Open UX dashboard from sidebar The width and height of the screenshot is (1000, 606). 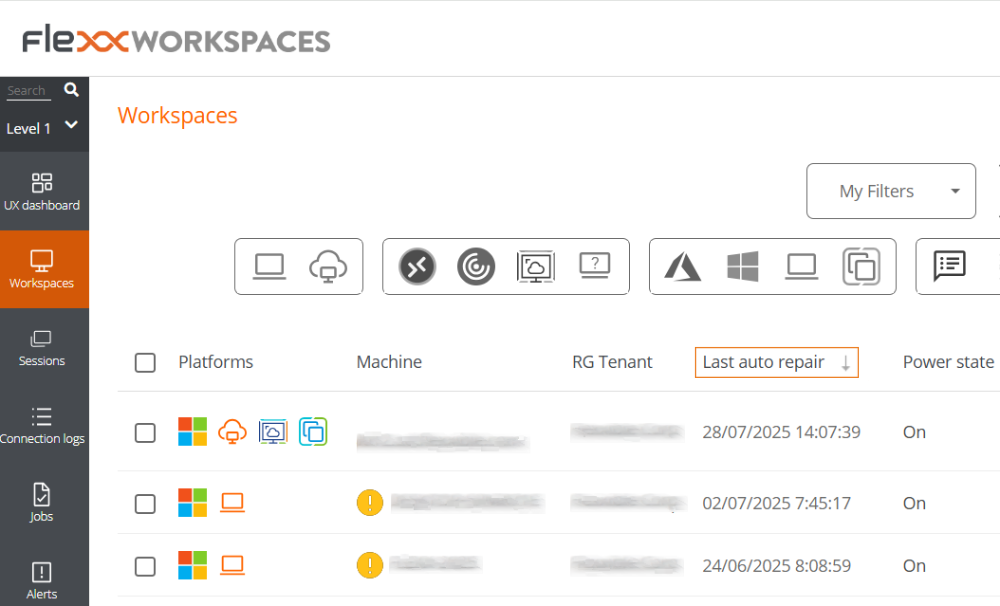click(x=42, y=192)
